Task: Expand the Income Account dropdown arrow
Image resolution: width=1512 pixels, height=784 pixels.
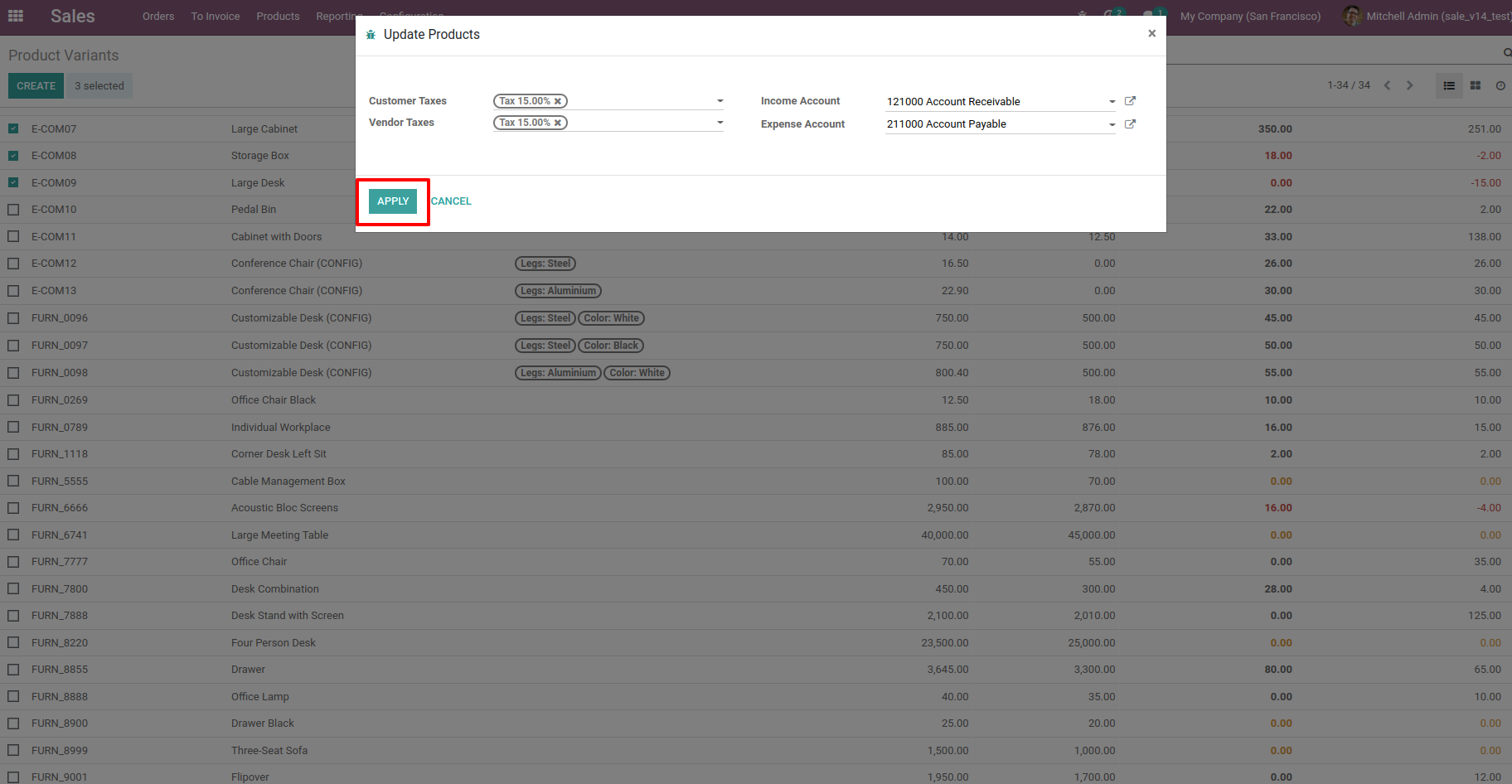Action: coord(1112,102)
